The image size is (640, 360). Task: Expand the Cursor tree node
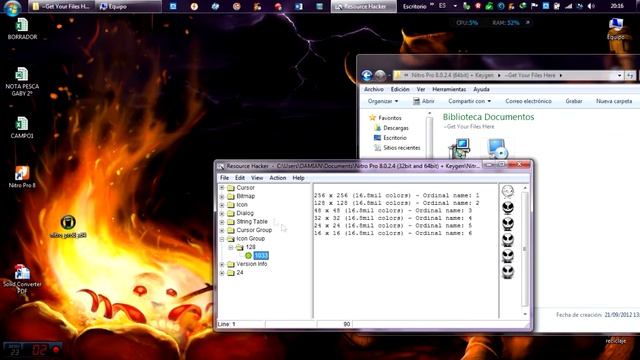point(222,188)
